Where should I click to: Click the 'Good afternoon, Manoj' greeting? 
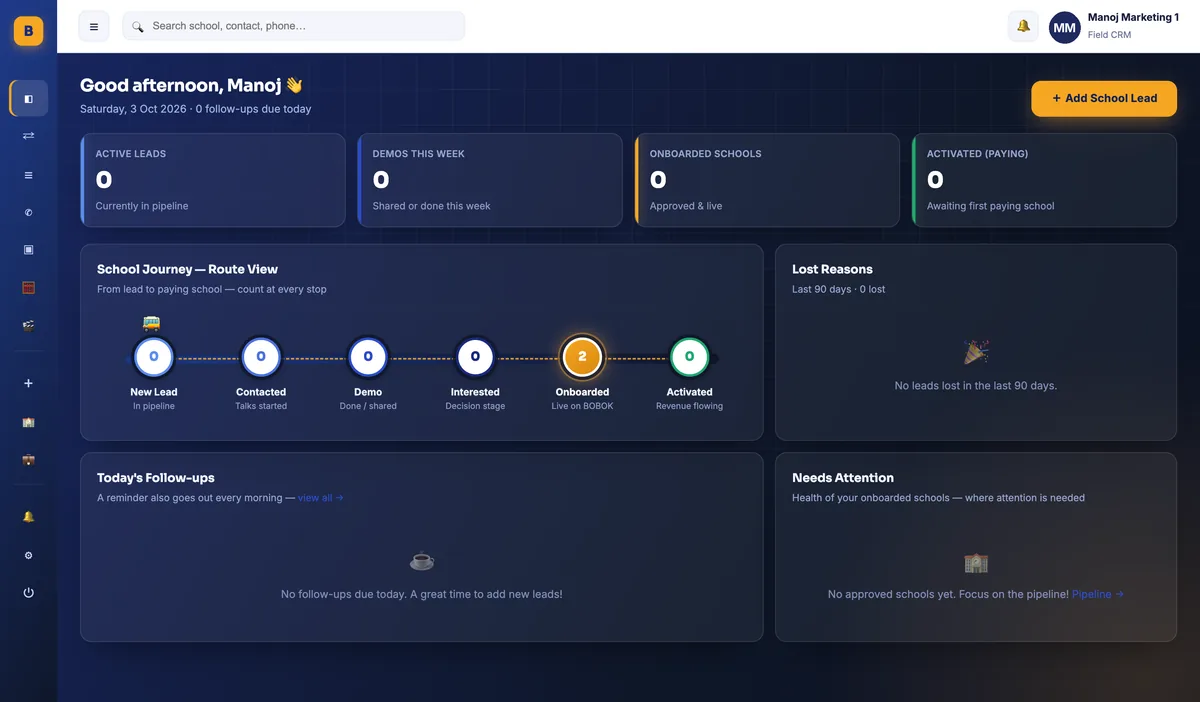click(x=191, y=86)
